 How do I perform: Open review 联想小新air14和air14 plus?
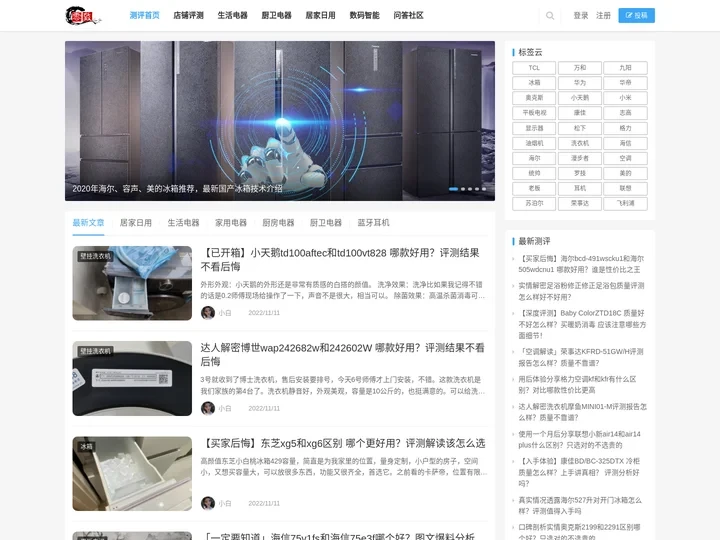coord(579,439)
